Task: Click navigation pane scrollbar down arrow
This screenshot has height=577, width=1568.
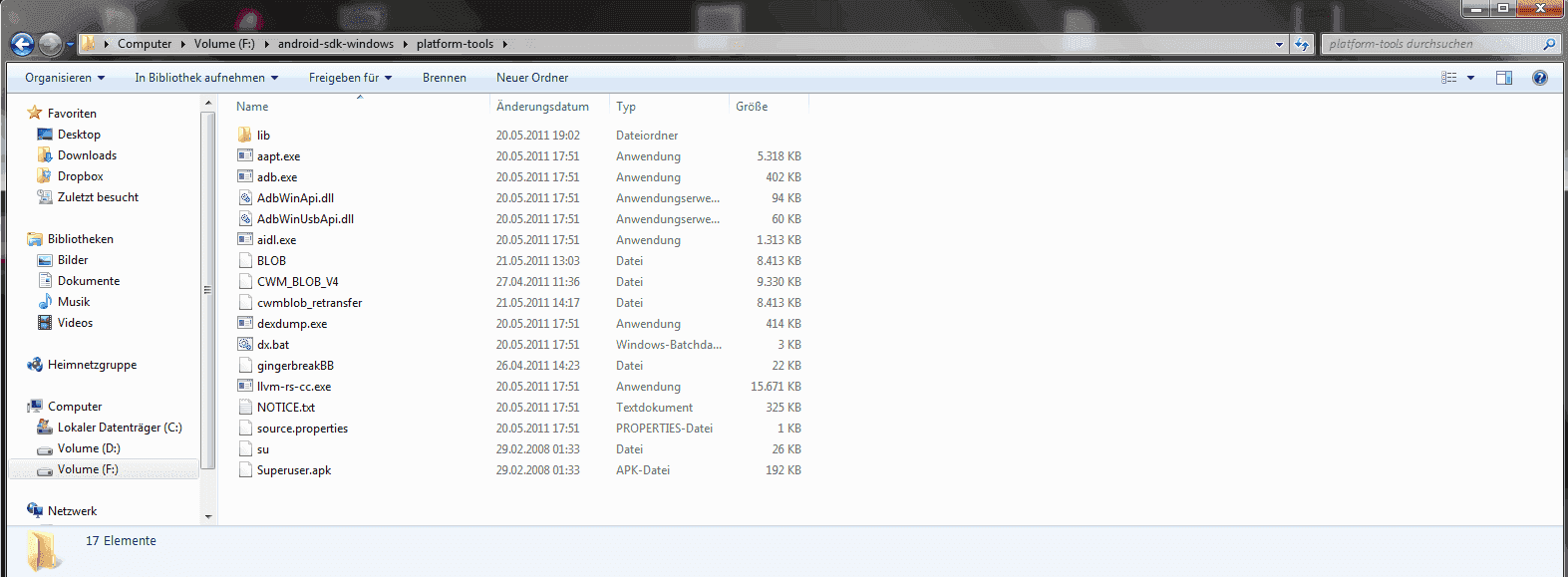Action: [208, 516]
